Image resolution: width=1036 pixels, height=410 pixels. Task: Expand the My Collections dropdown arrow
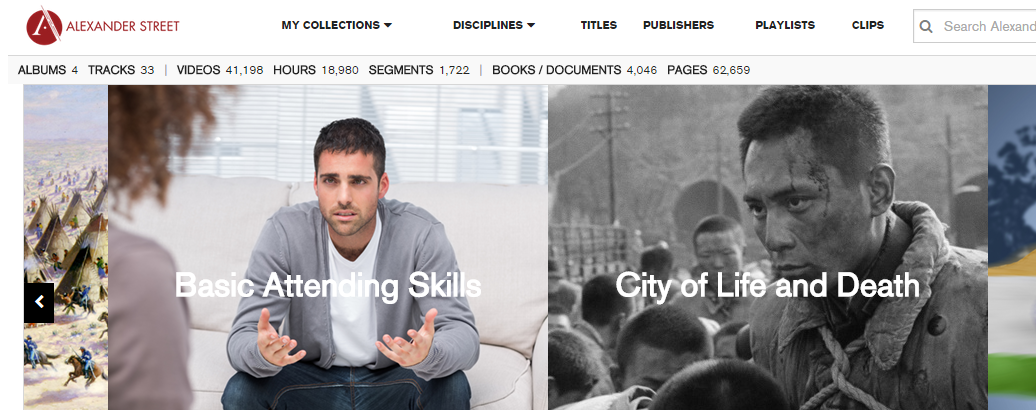388,25
